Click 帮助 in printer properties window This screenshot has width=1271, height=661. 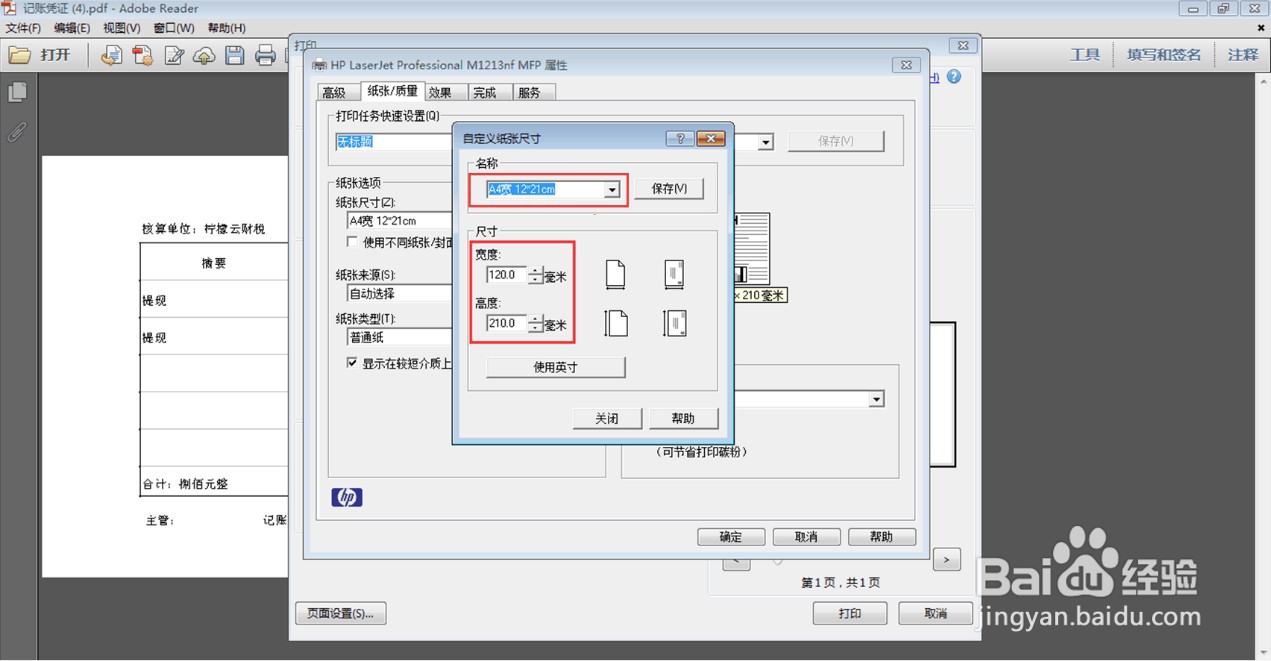tap(882, 537)
